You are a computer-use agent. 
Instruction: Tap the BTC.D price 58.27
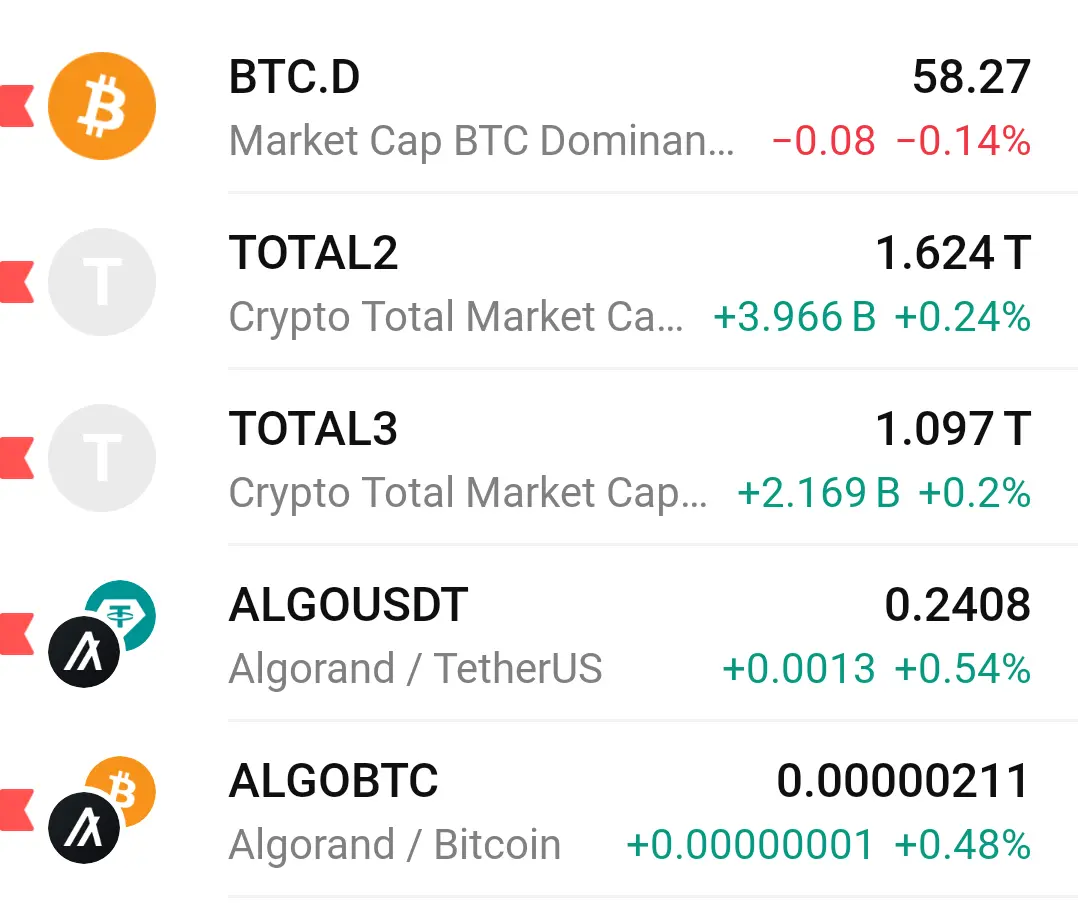click(x=971, y=76)
